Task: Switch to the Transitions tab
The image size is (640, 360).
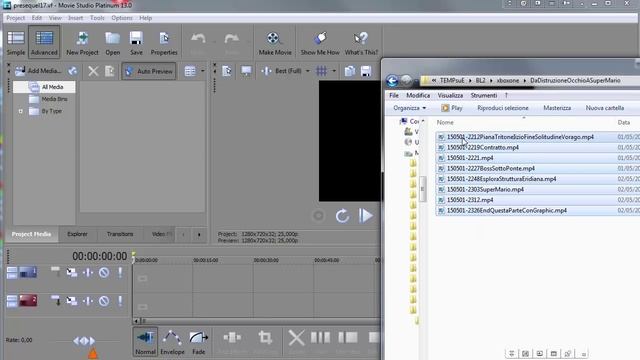Action: point(120,234)
